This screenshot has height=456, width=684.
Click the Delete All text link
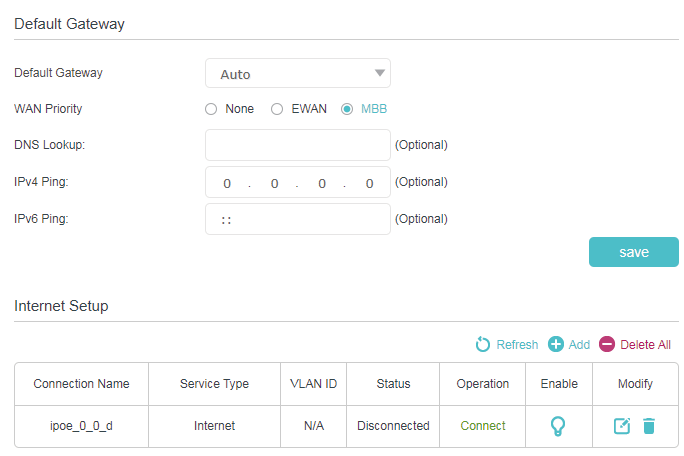[x=646, y=345]
